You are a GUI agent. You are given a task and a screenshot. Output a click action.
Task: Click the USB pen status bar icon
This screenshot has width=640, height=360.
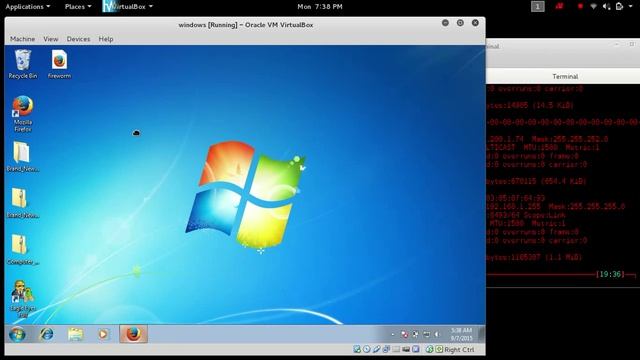376,349
